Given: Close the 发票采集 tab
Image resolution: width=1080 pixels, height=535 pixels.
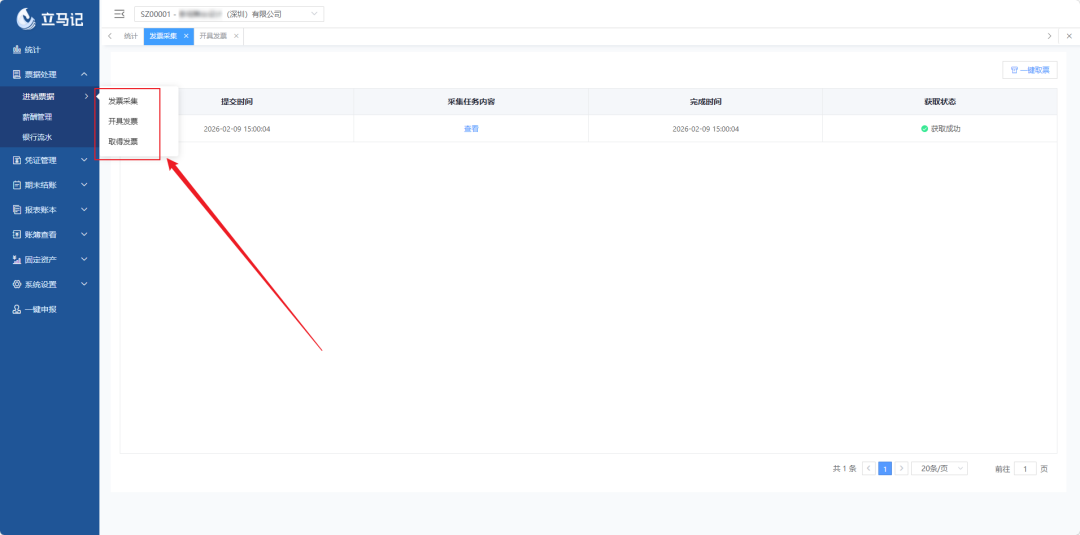Looking at the screenshot, I should (x=186, y=36).
